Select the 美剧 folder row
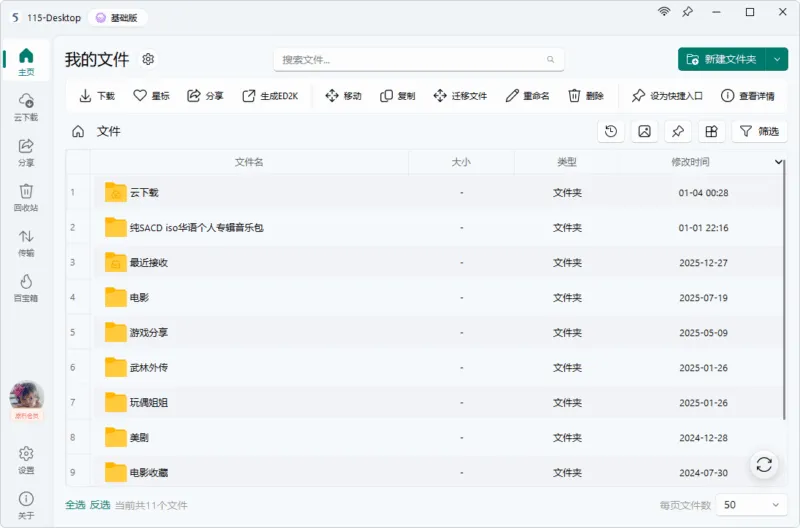This screenshot has width=800, height=528. click(425, 437)
